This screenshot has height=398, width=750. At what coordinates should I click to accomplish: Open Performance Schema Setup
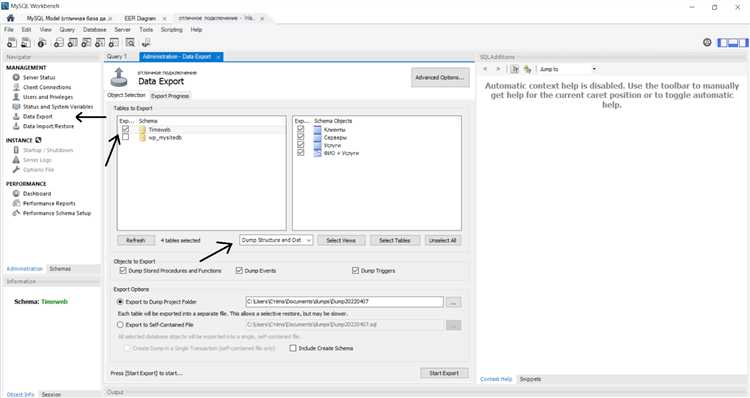tap(56, 213)
